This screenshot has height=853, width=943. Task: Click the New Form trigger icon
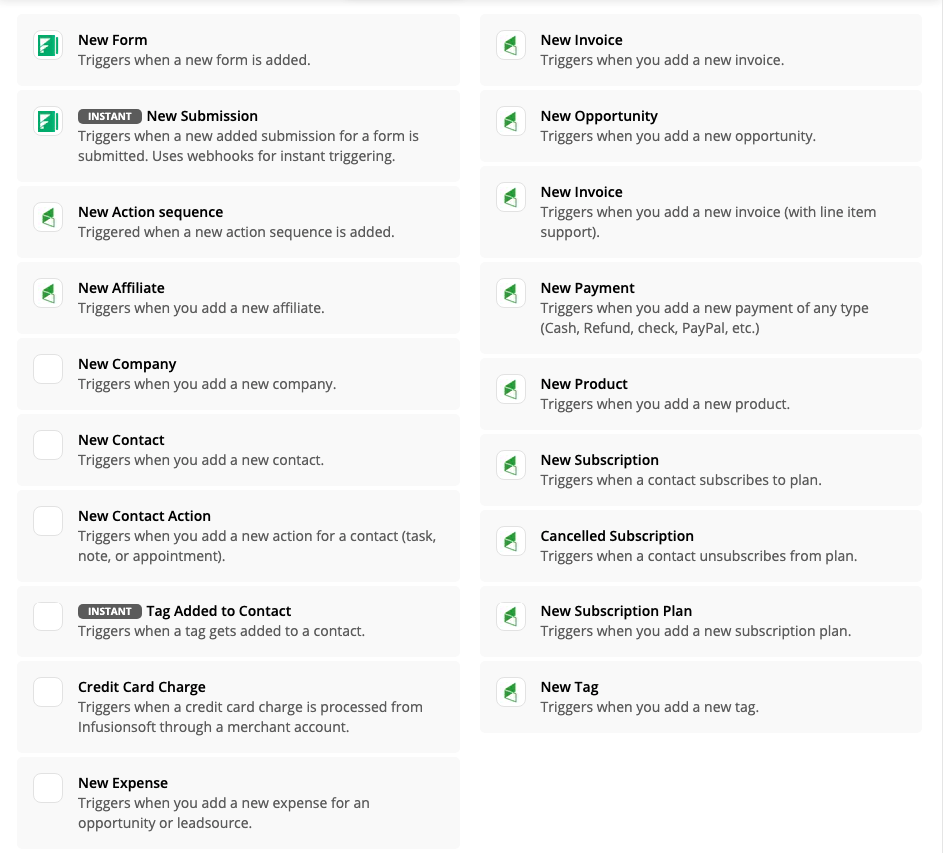click(48, 45)
